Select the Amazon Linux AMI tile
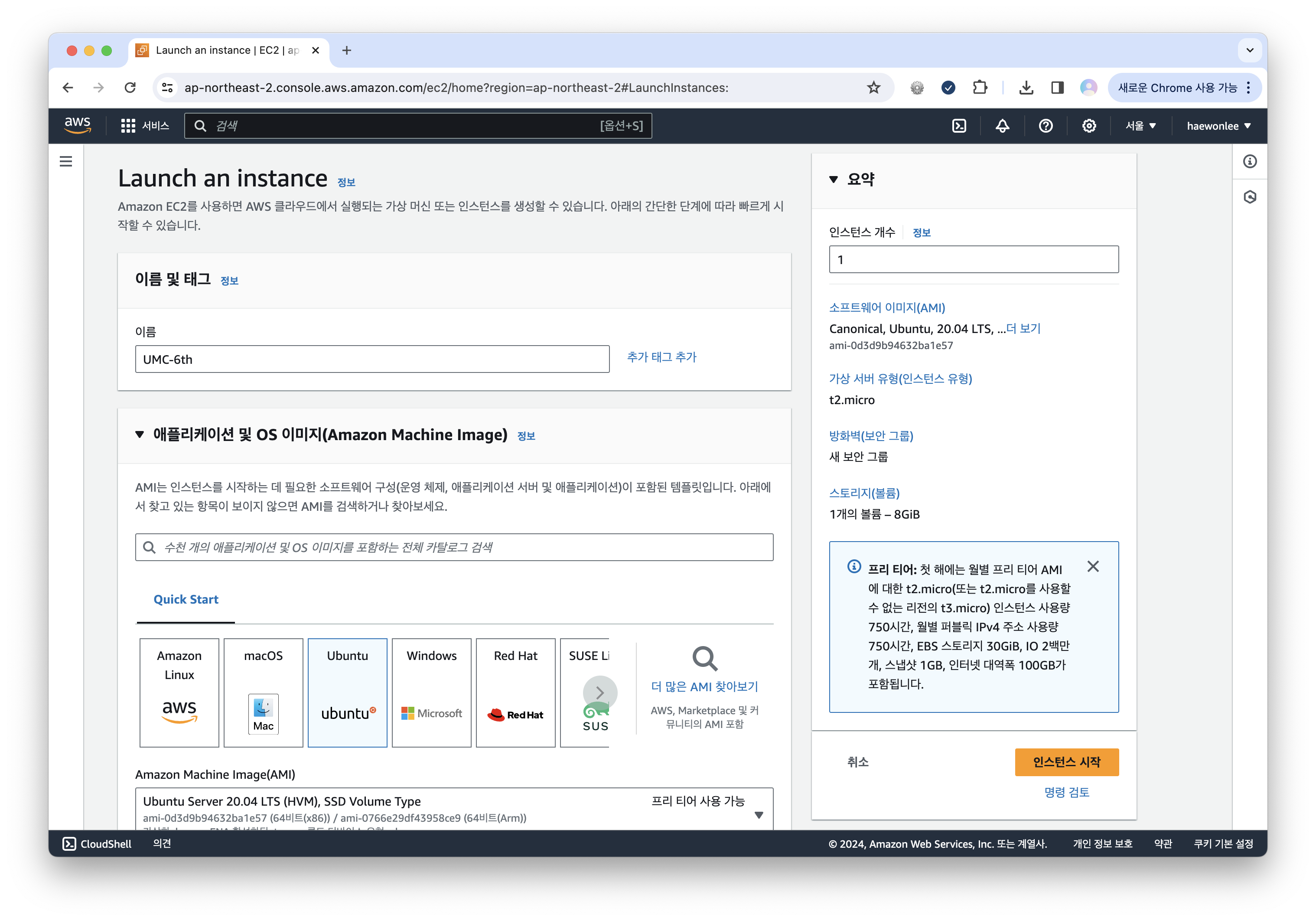Viewport: 1316px width, 921px height. tap(179, 692)
